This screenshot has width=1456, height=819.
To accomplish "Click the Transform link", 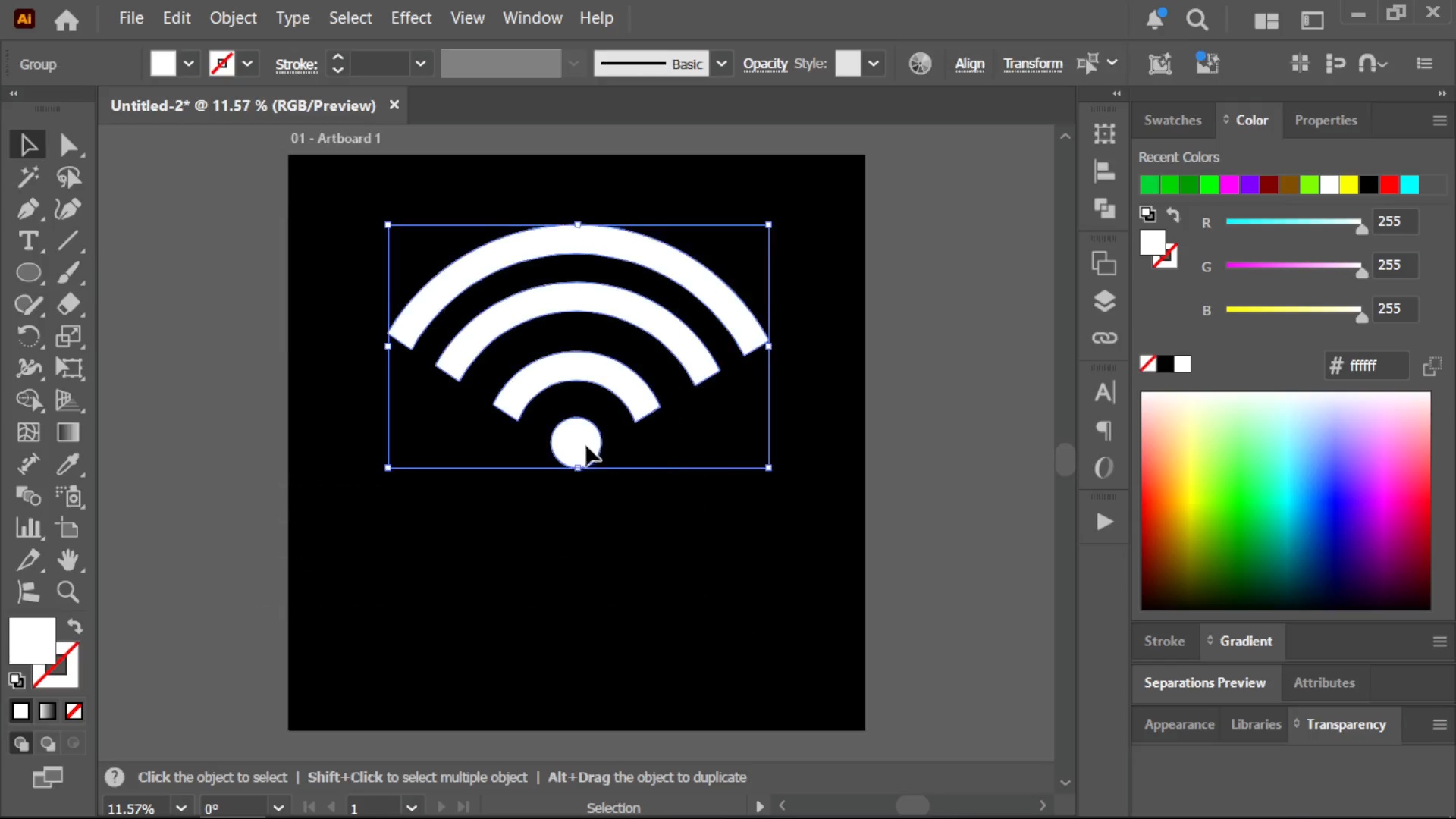I will 1033,64.
